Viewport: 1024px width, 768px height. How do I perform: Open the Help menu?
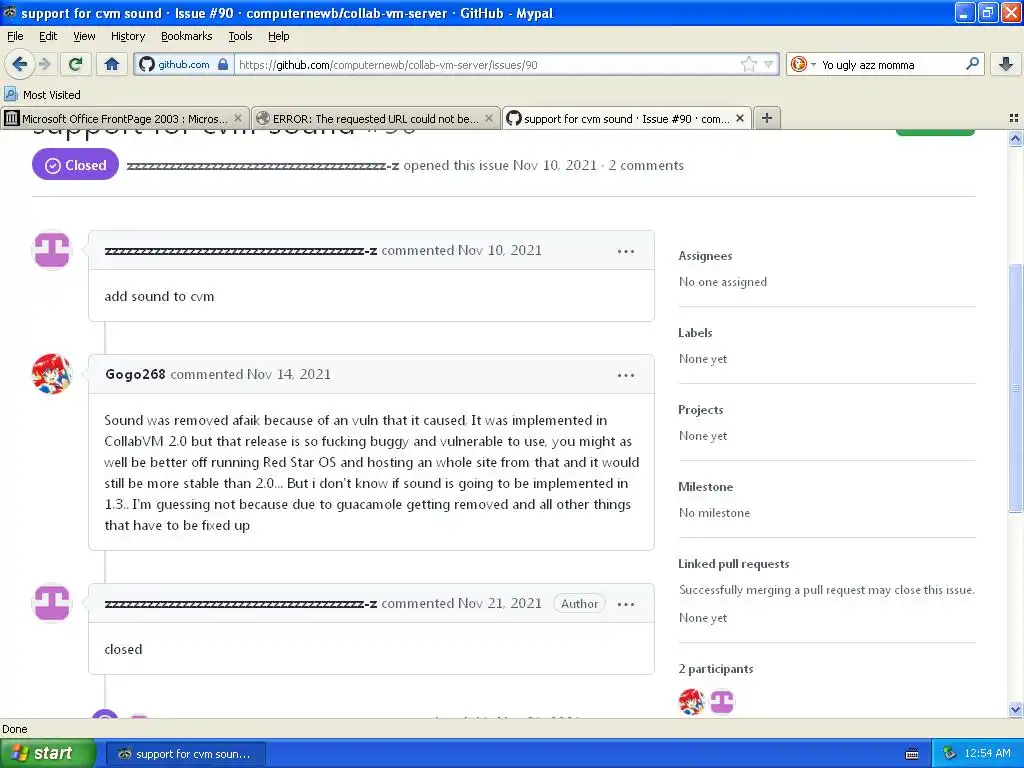278,36
